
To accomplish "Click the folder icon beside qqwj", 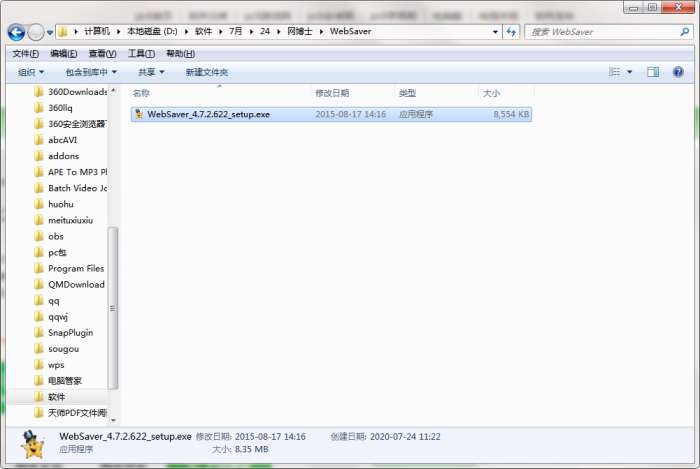I will (39, 317).
